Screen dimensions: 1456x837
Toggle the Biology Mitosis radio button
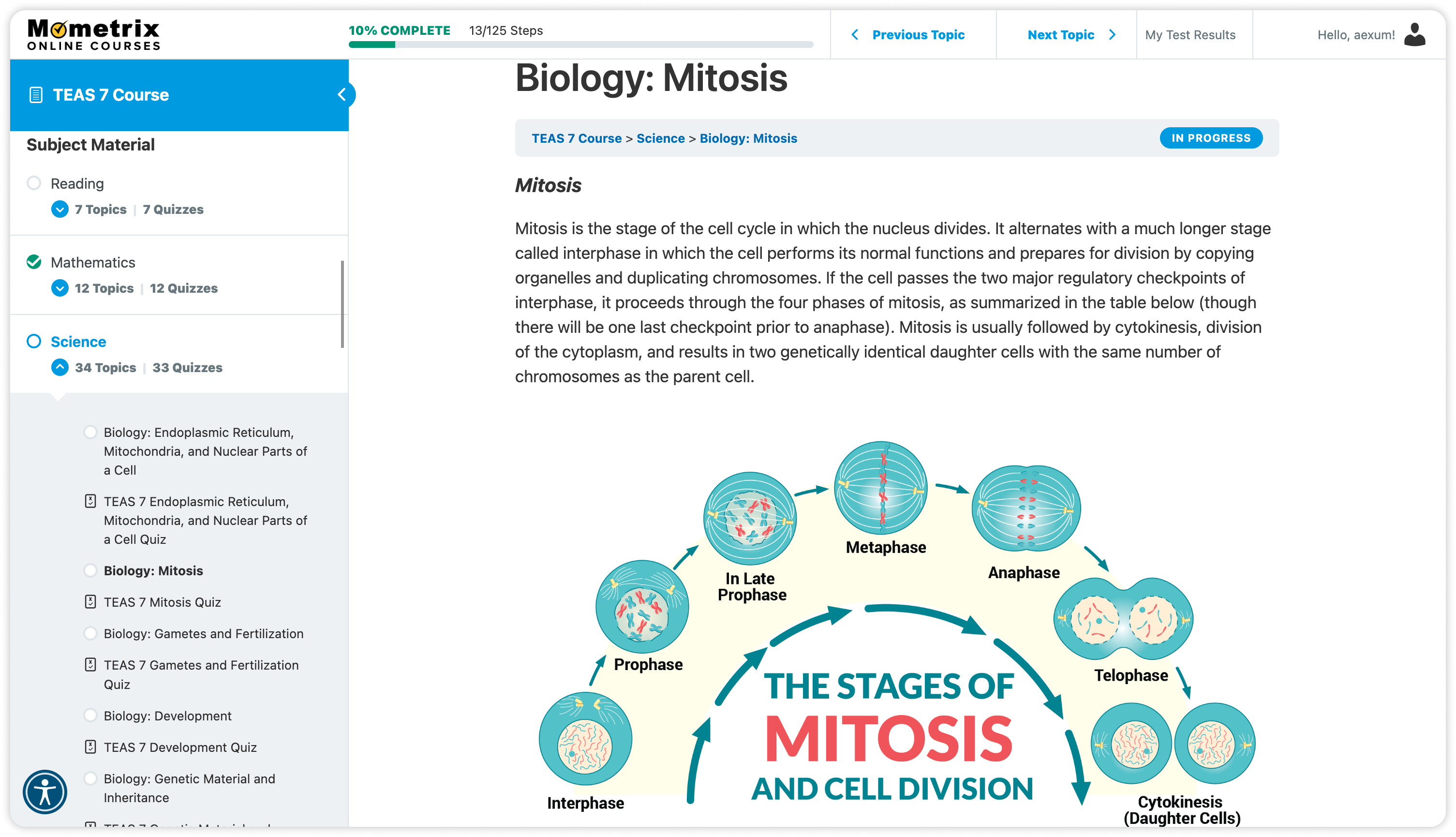coord(90,570)
